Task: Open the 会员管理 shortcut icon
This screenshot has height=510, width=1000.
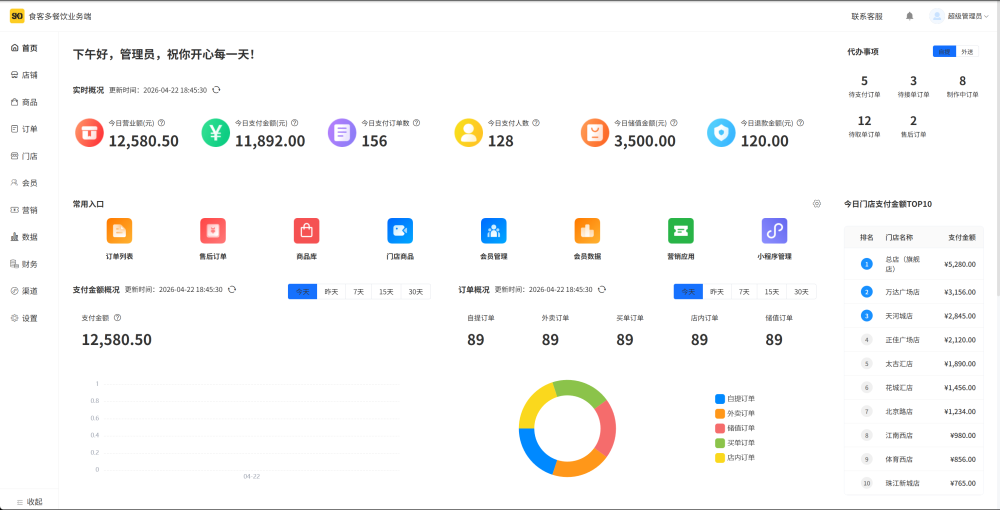Action: [494, 231]
